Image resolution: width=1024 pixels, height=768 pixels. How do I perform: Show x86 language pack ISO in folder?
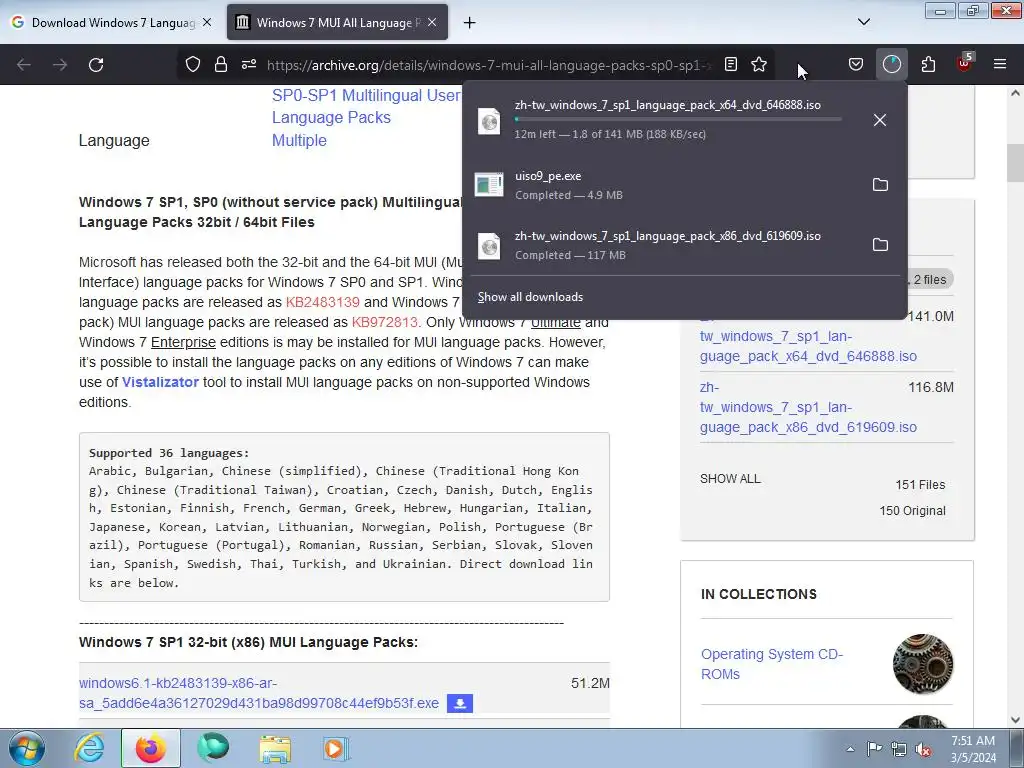click(x=880, y=245)
